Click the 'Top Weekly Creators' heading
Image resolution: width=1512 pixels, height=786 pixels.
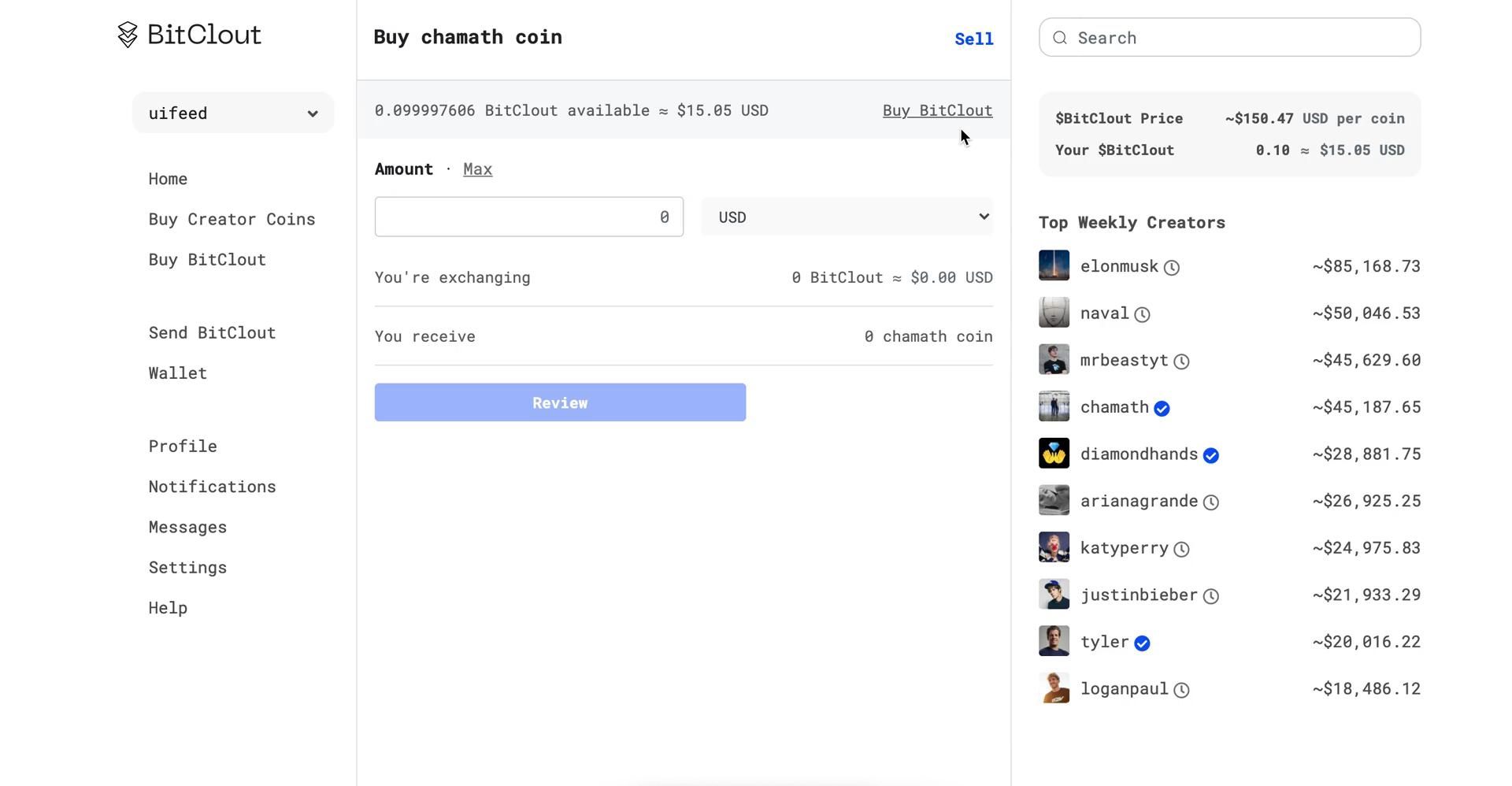(x=1132, y=222)
